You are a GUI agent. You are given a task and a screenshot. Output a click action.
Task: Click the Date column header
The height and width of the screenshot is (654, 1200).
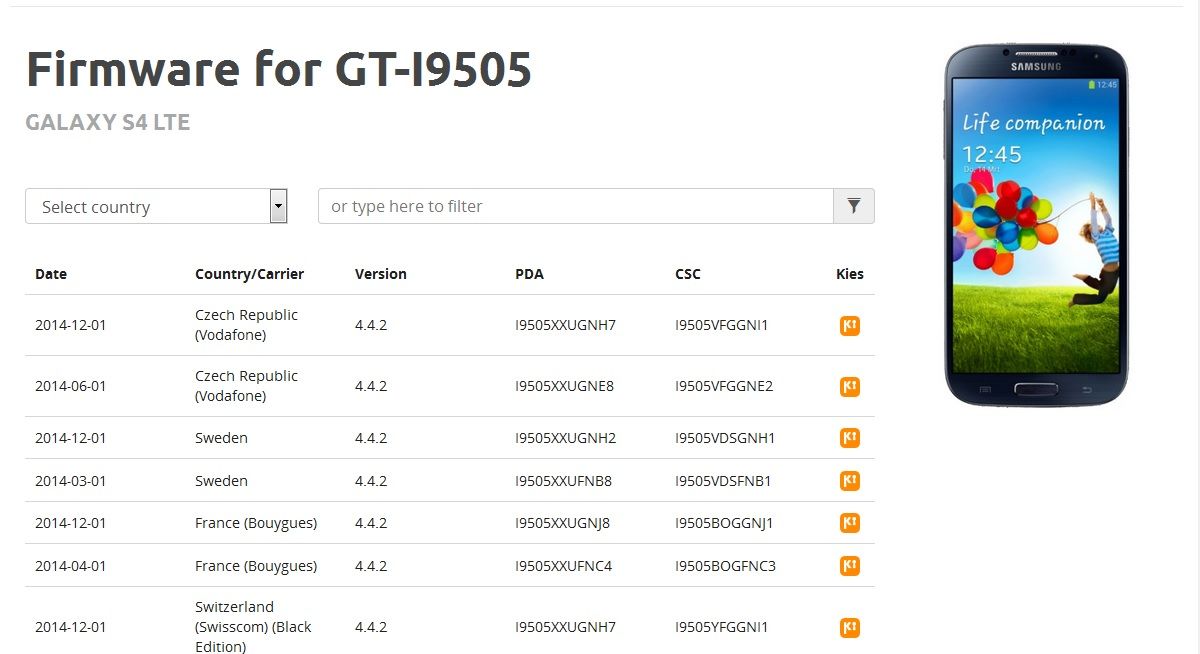tap(51, 274)
